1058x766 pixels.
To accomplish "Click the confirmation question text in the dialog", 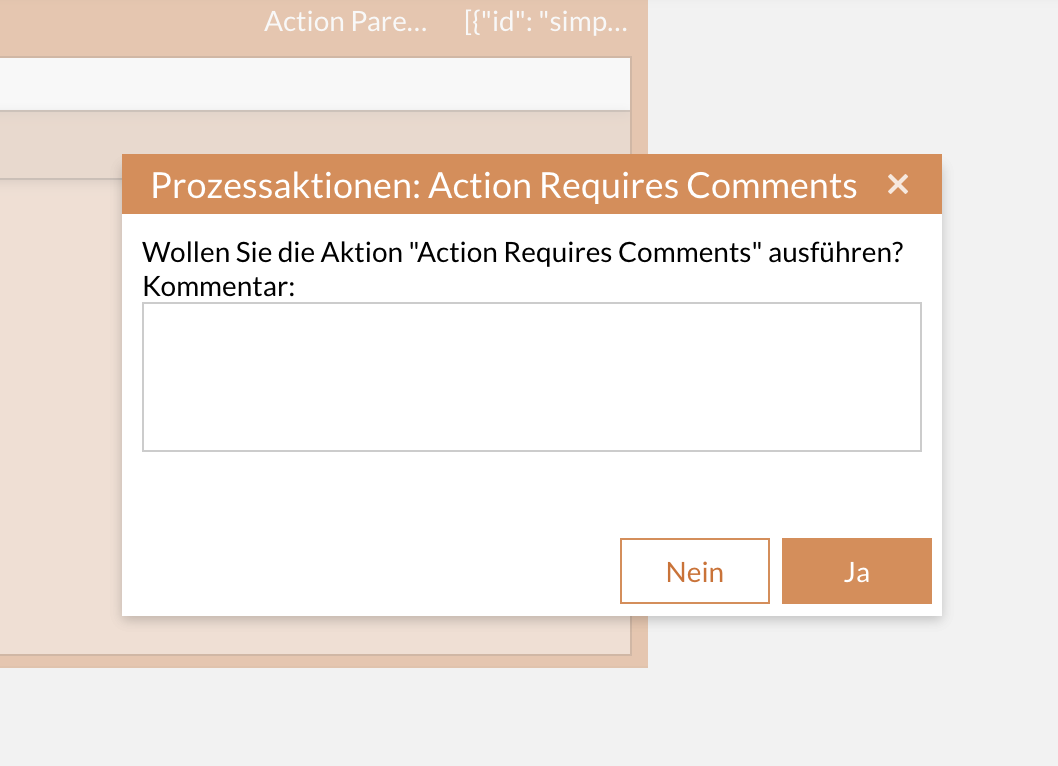I will pyautogui.click(x=522, y=252).
